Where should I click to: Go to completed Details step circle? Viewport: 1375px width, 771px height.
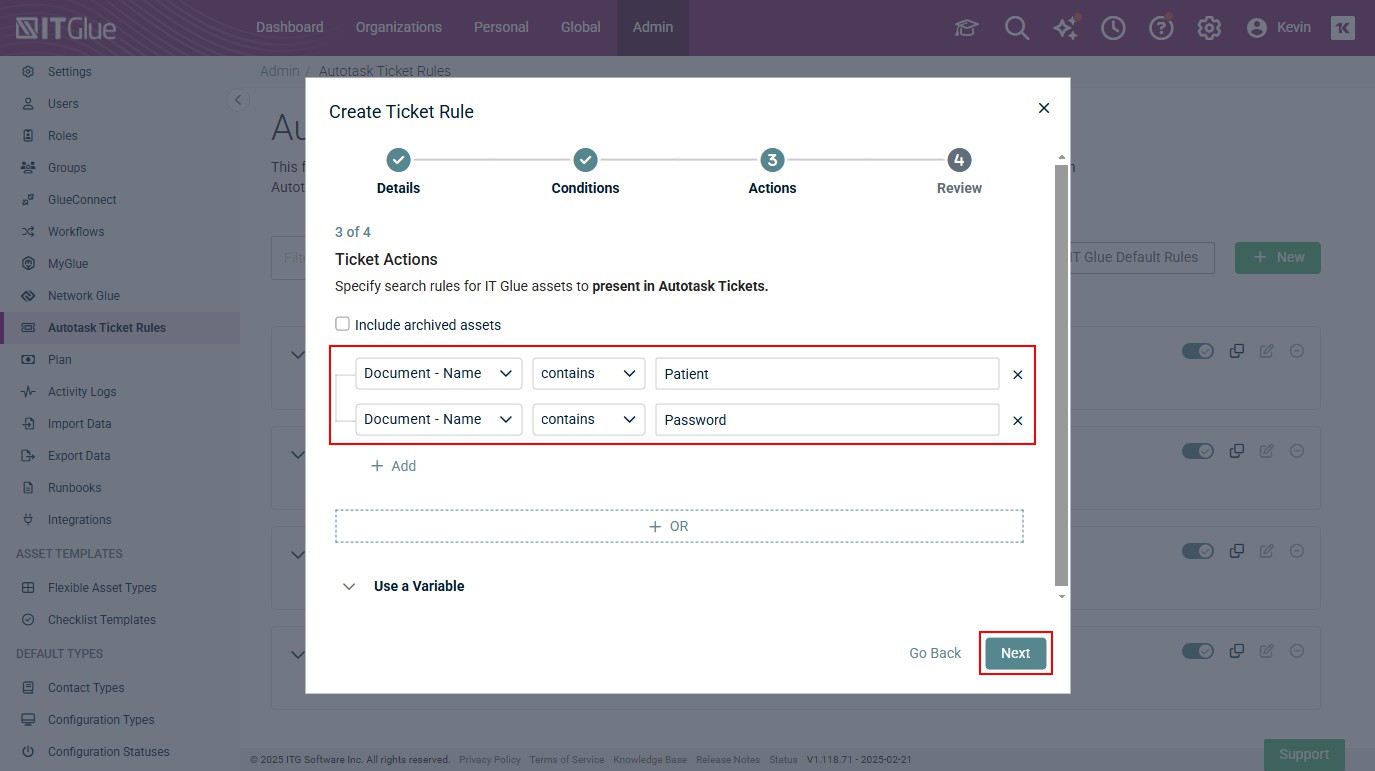(398, 160)
